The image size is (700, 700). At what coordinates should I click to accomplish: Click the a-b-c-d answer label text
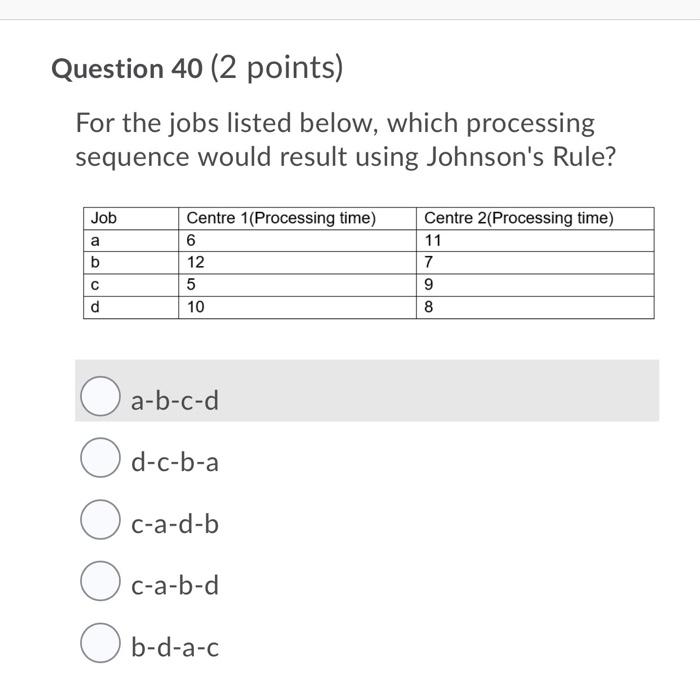coord(175,400)
